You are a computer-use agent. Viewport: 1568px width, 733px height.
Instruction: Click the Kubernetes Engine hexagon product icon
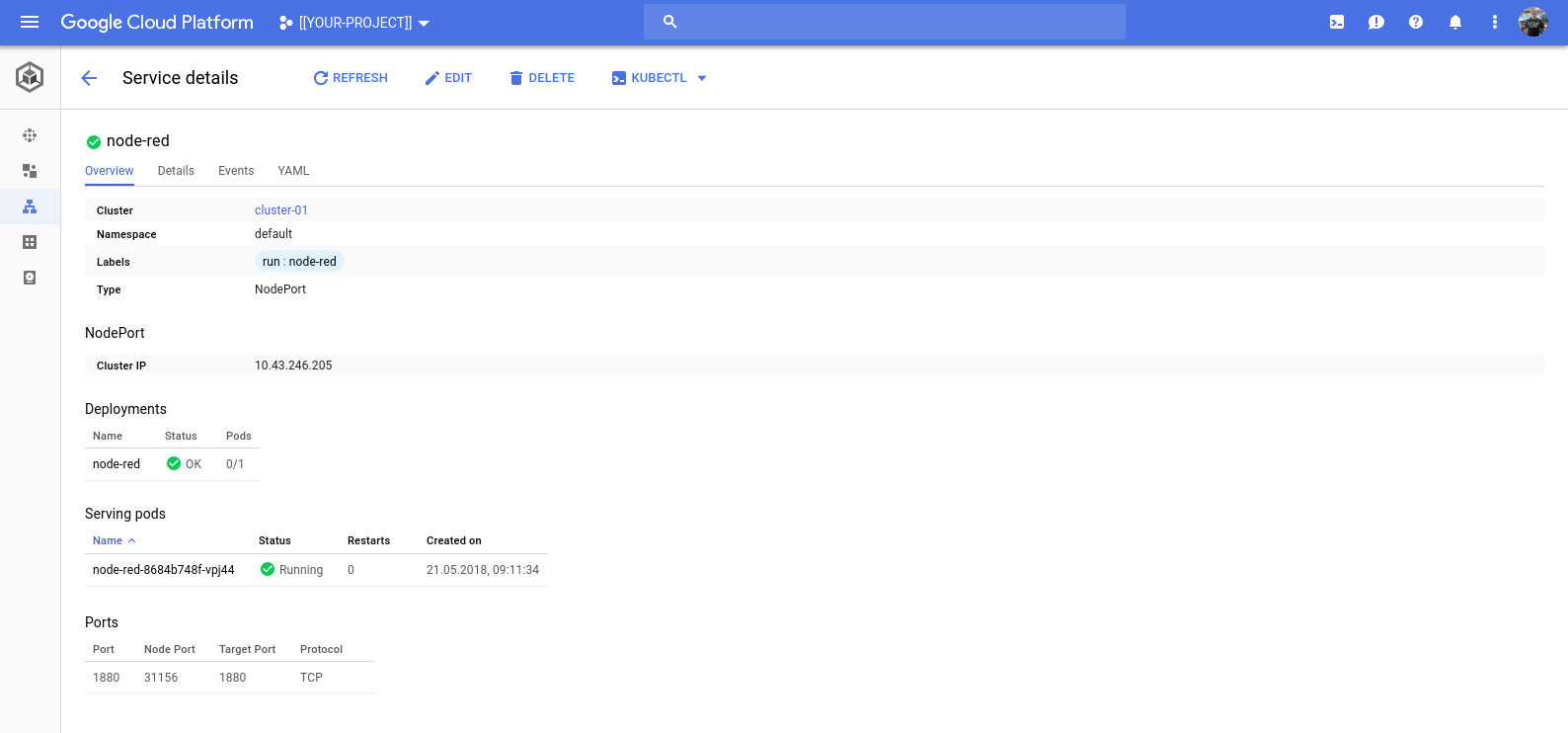tap(30, 77)
